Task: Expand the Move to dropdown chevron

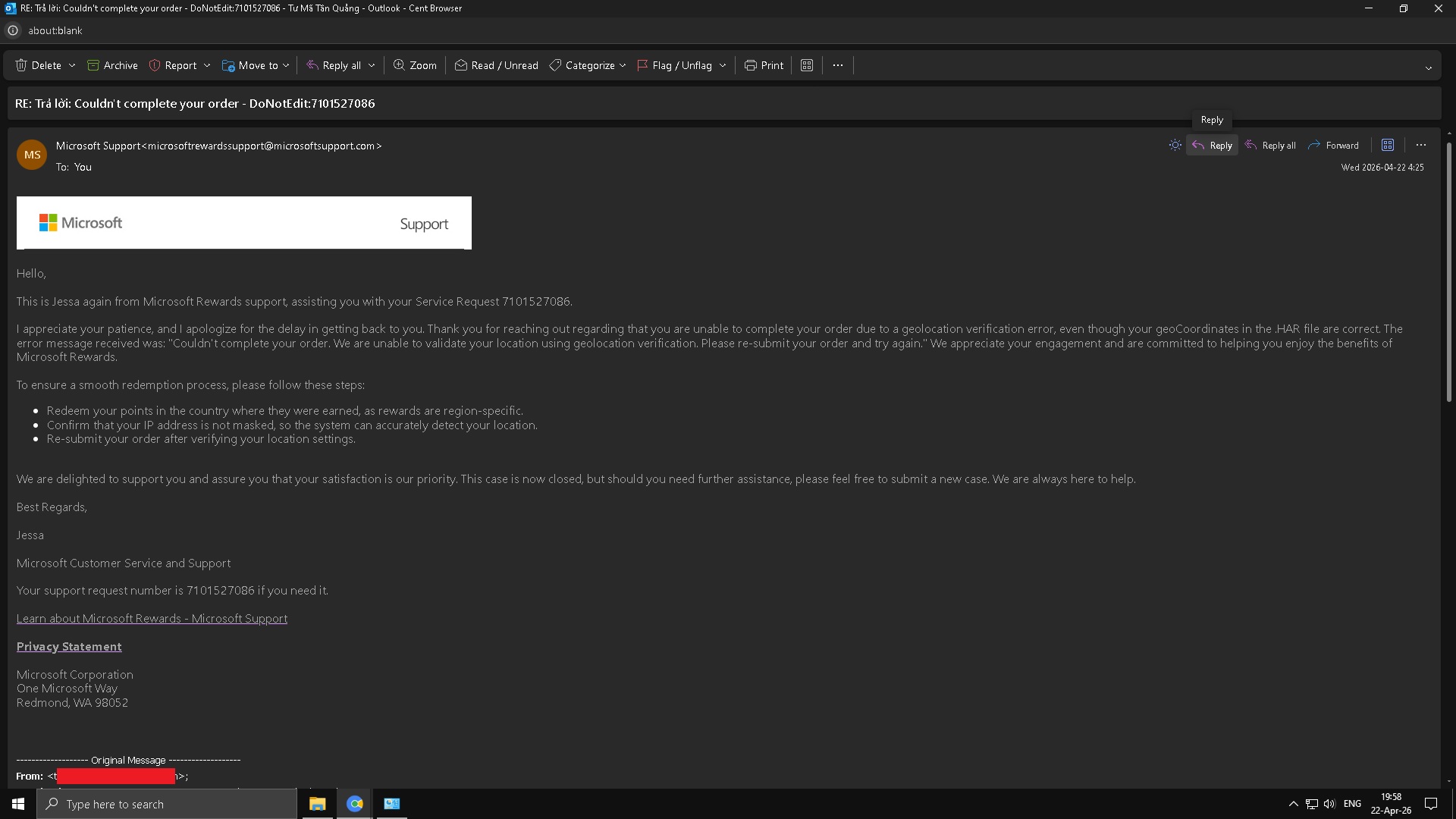Action: pyautogui.click(x=286, y=66)
